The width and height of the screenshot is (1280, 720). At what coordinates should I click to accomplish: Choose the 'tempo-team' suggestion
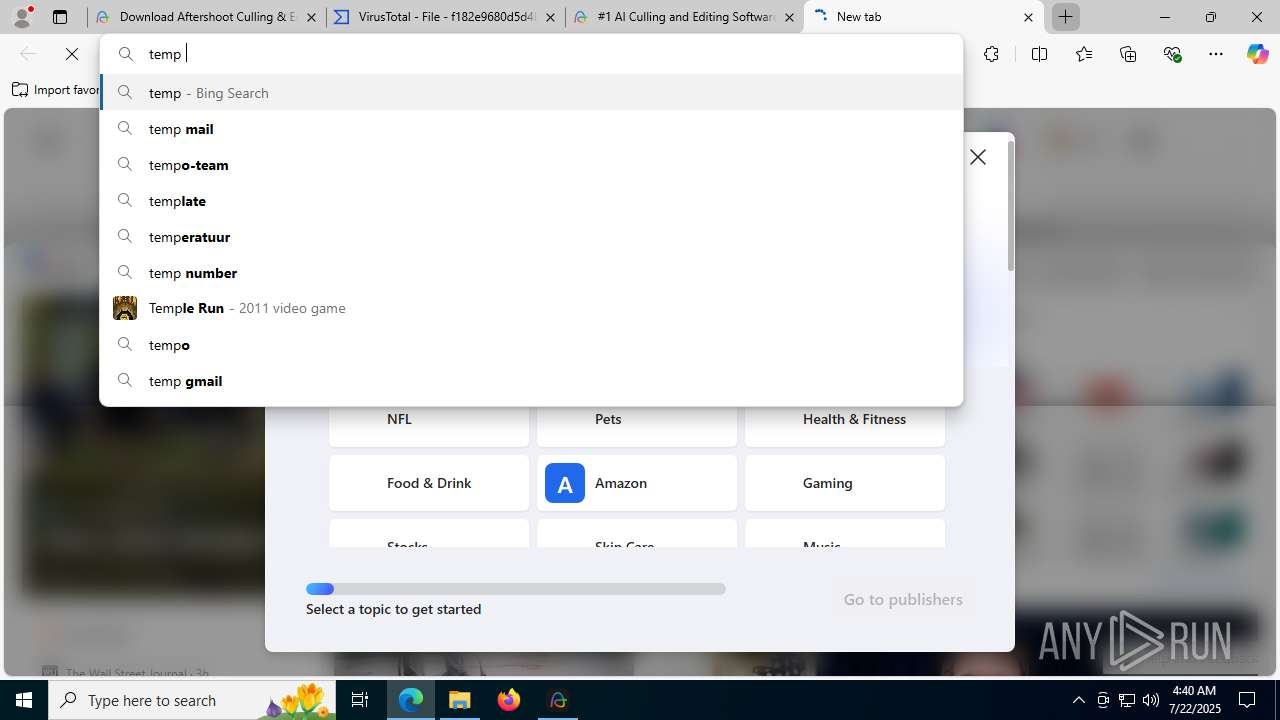(x=531, y=165)
